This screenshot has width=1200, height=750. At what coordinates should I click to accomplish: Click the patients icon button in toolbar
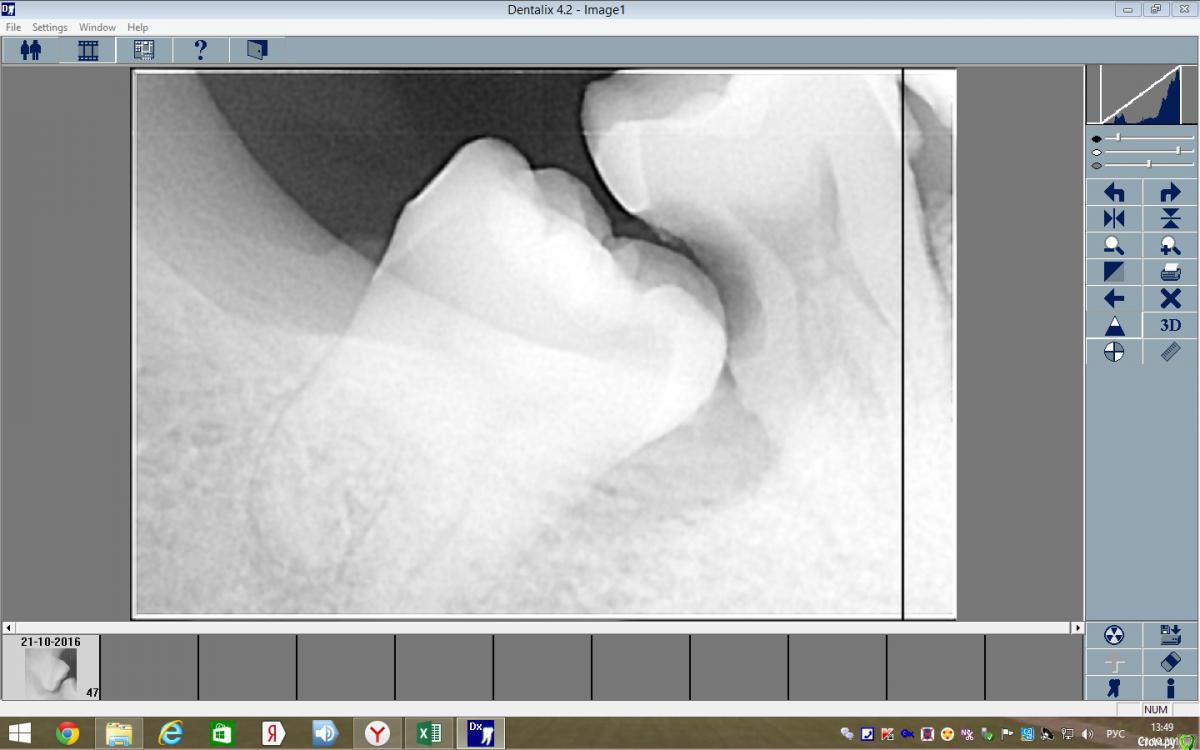(x=31, y=50)
